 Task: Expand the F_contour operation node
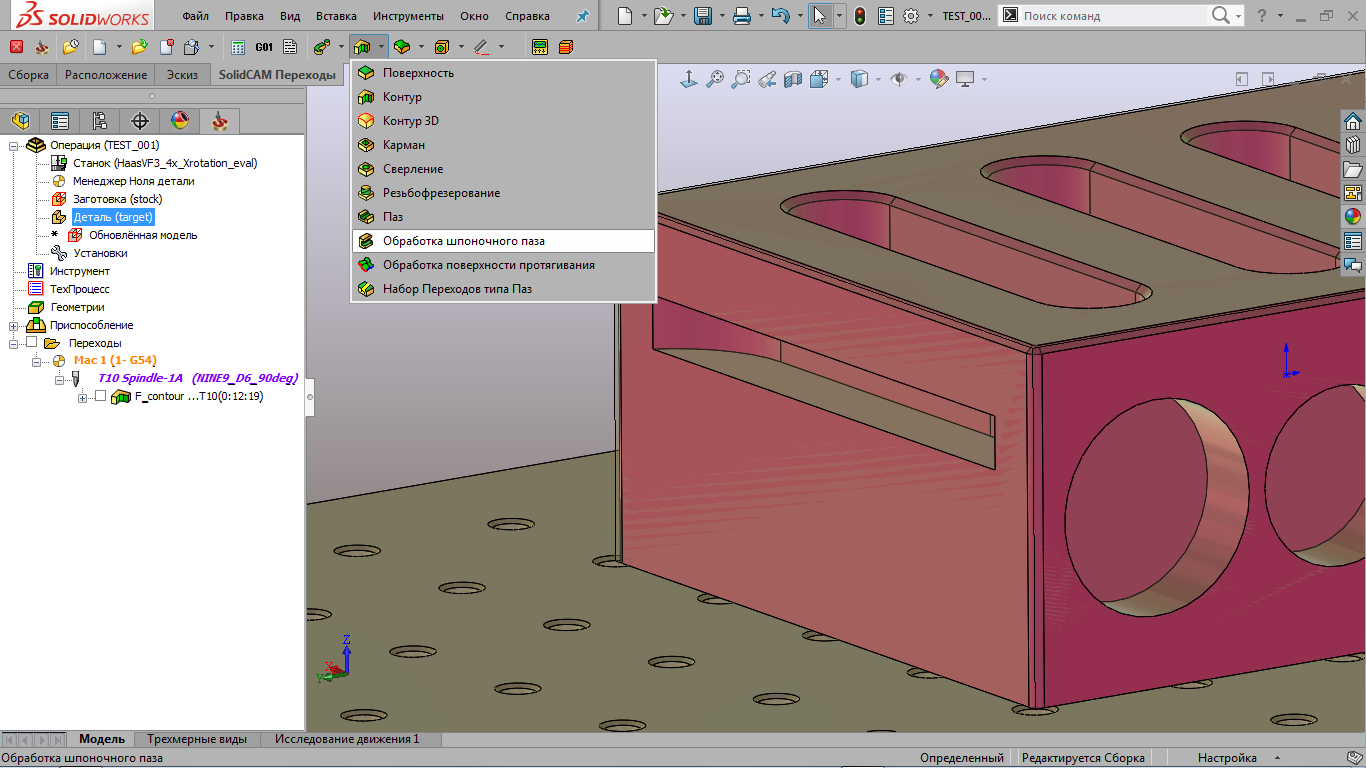coord(83,397)
